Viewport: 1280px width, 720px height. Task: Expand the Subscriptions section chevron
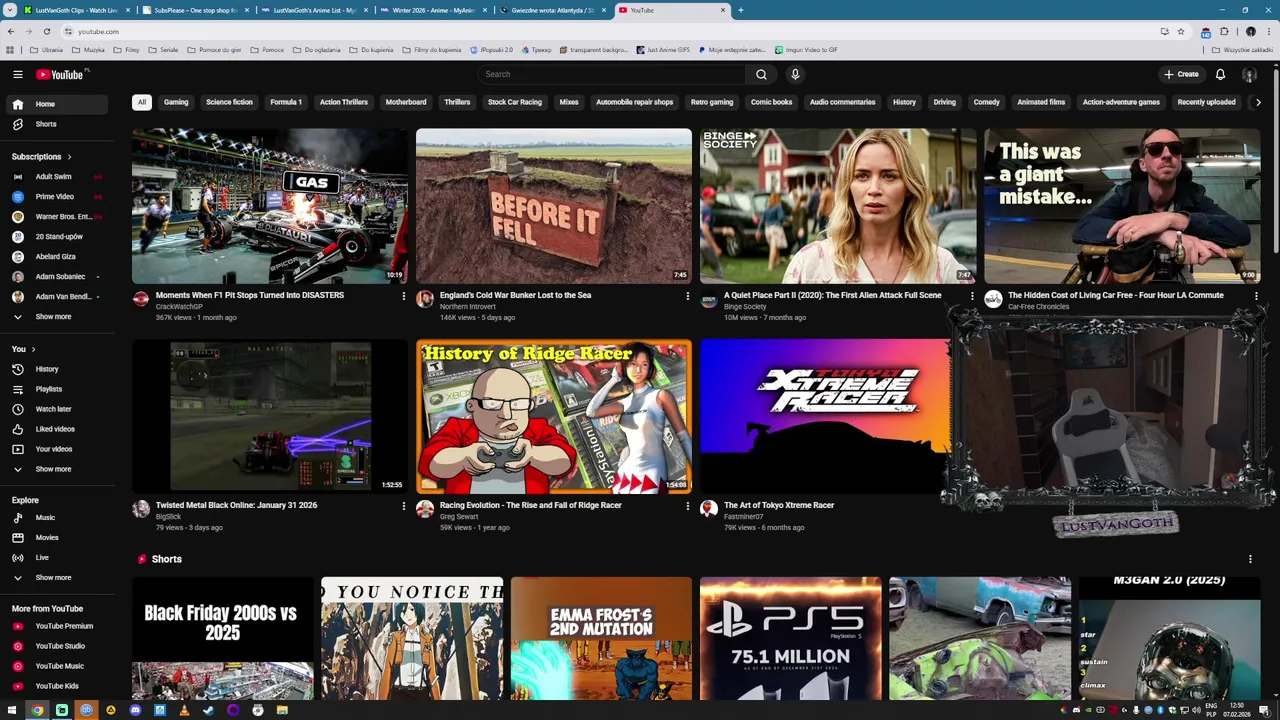69,157
